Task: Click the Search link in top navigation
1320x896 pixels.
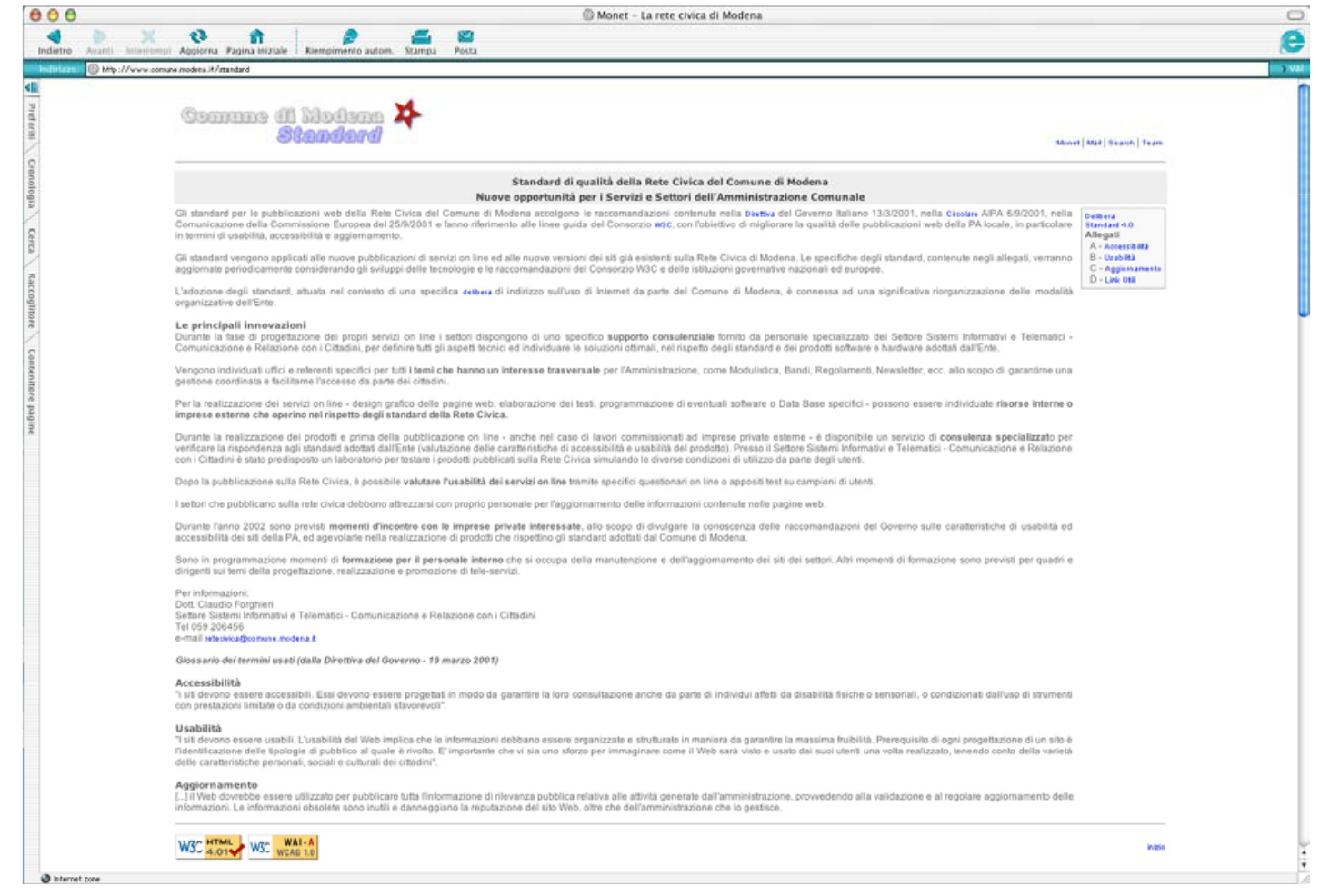Action: [x=1121, y=143]
